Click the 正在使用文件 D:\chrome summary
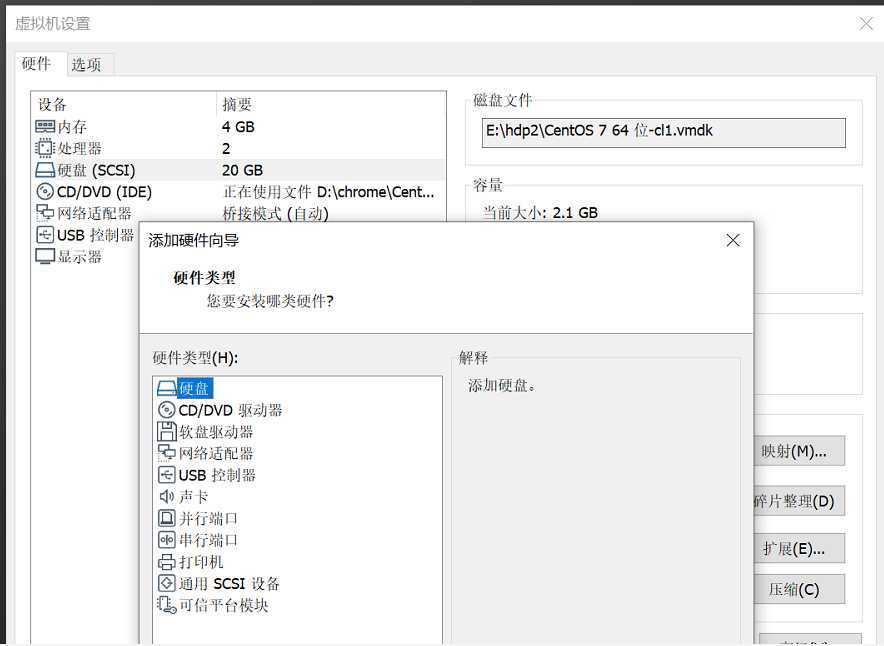 pyautogui.click(x=329, y=192)
